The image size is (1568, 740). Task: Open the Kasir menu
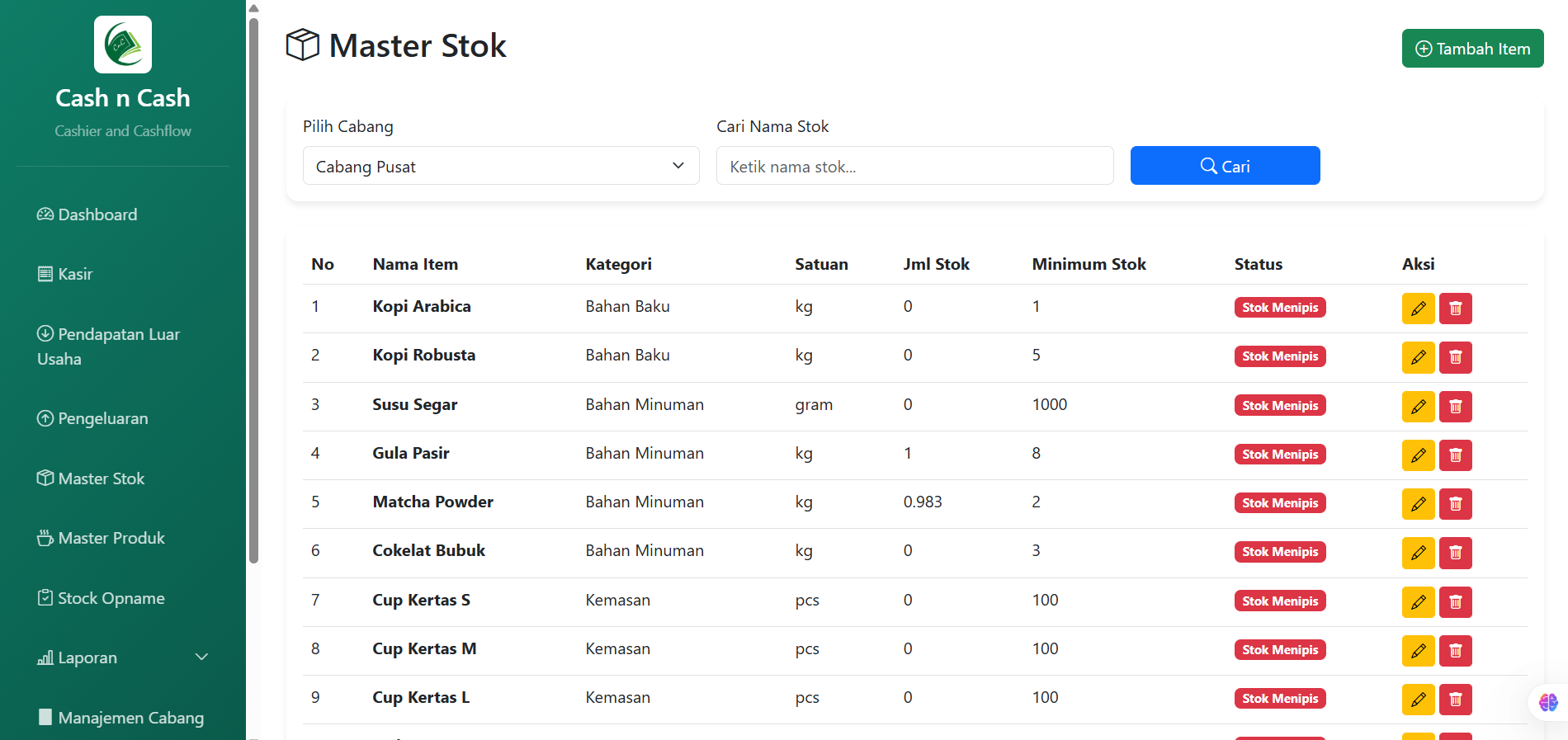[65, 274]
